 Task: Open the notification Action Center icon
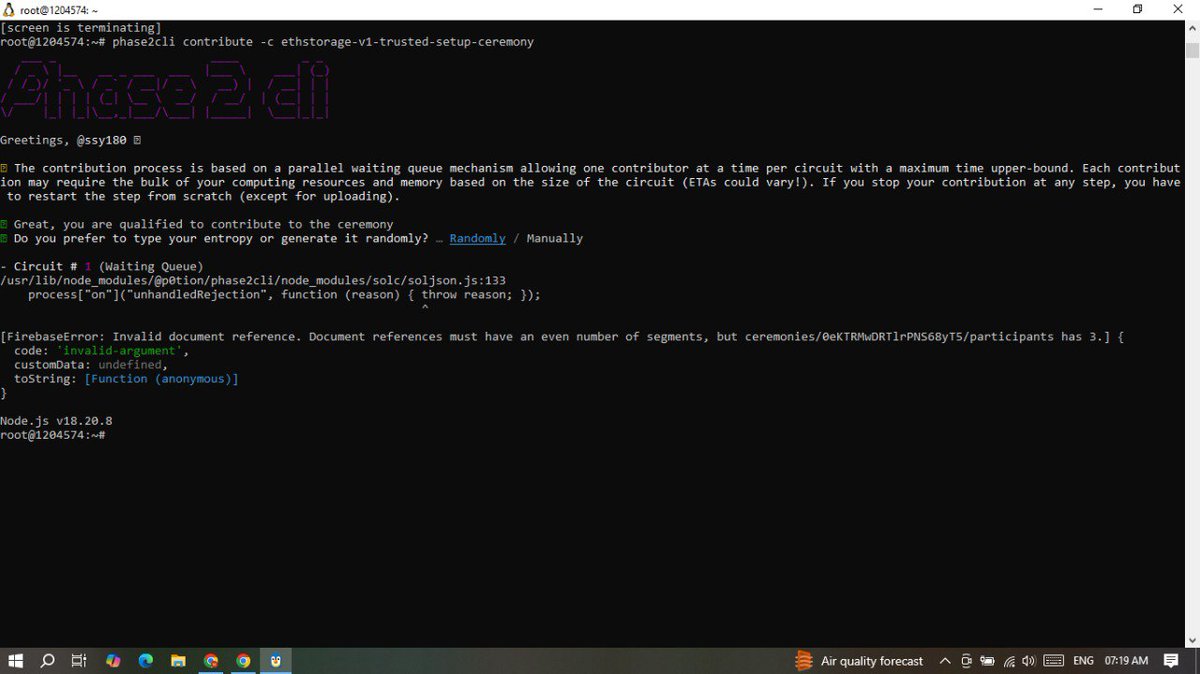tap(1171, 661)
